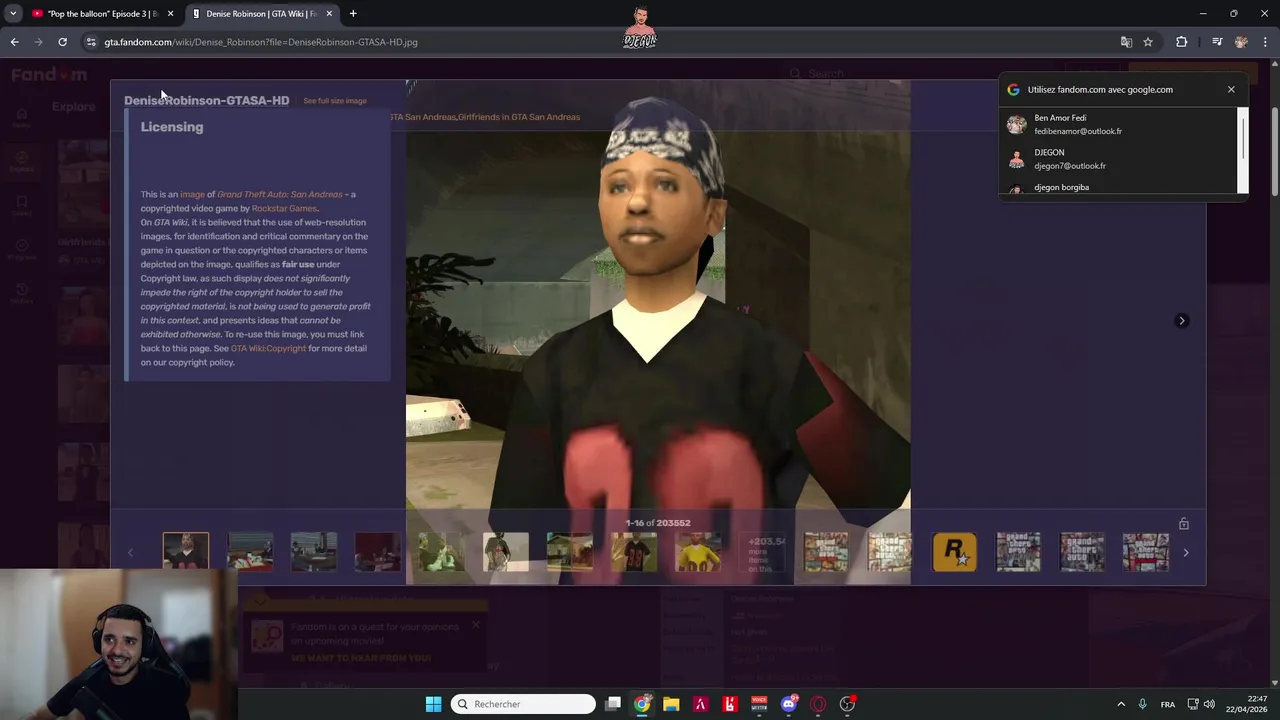The height and width of the screenshot is (720, 1280).
Task: Open Discord from the taskbar
Action: (x=789, y=704)
